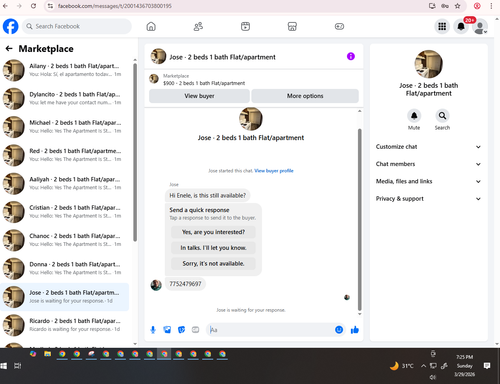Show hidden system tray icons chevron
Image resolution: width=500 pixels, height=384 pixels.
423,366
